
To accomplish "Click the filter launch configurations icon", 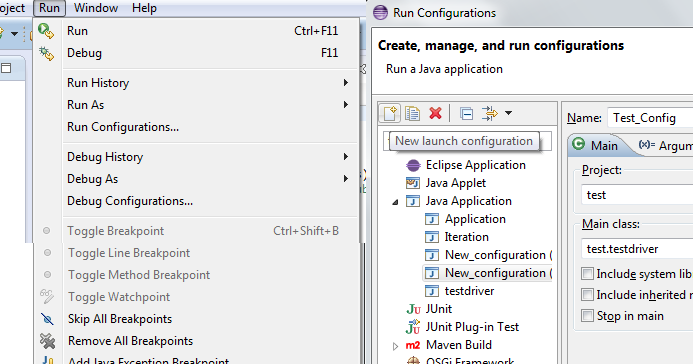I will coord(490,114).
